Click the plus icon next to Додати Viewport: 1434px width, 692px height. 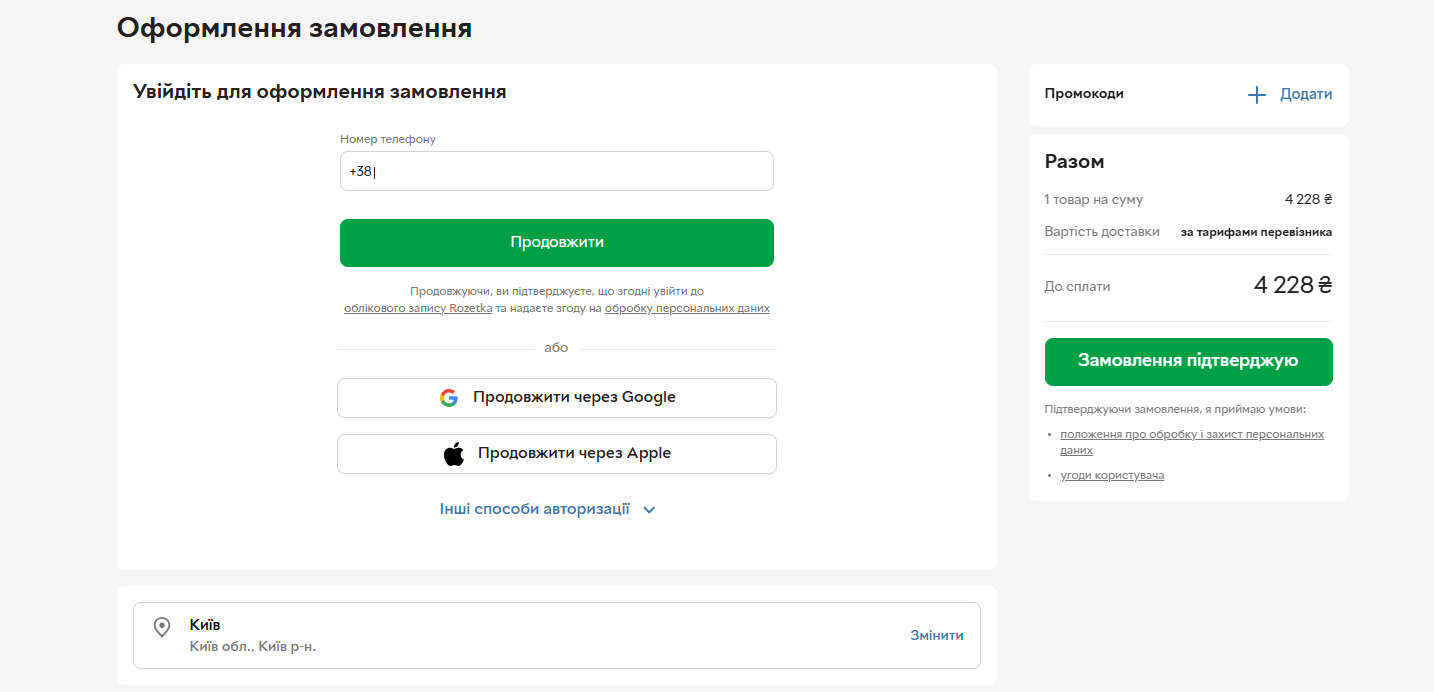(x=1257, y=95)
